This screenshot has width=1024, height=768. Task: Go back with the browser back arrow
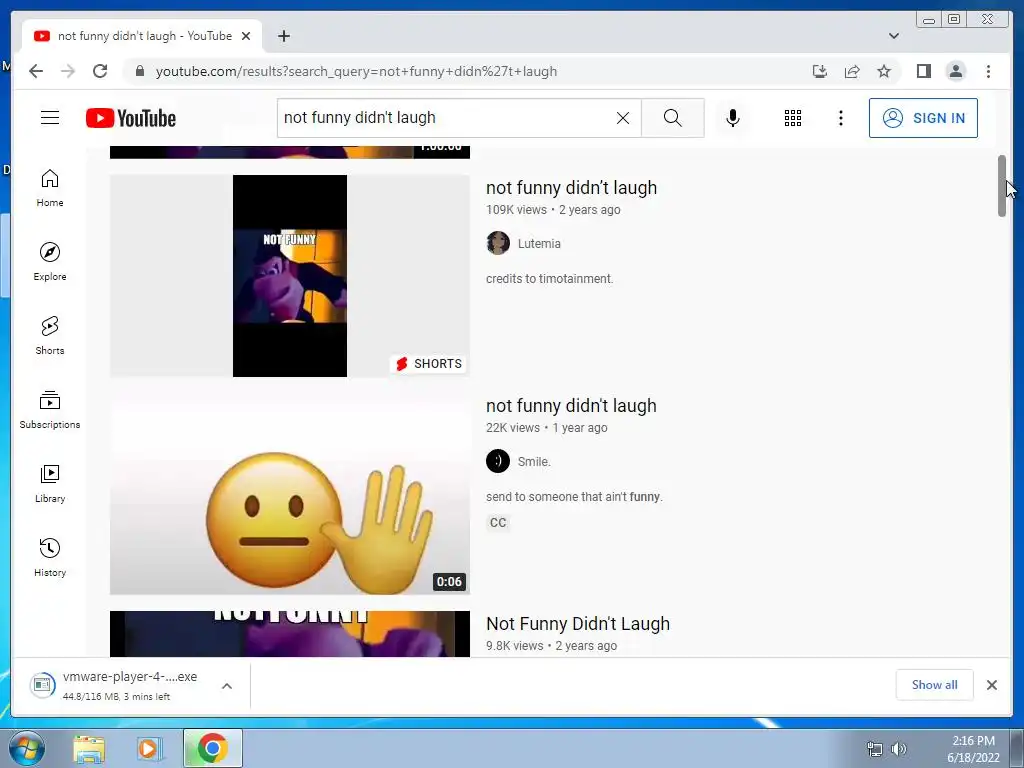pos(36,71)
